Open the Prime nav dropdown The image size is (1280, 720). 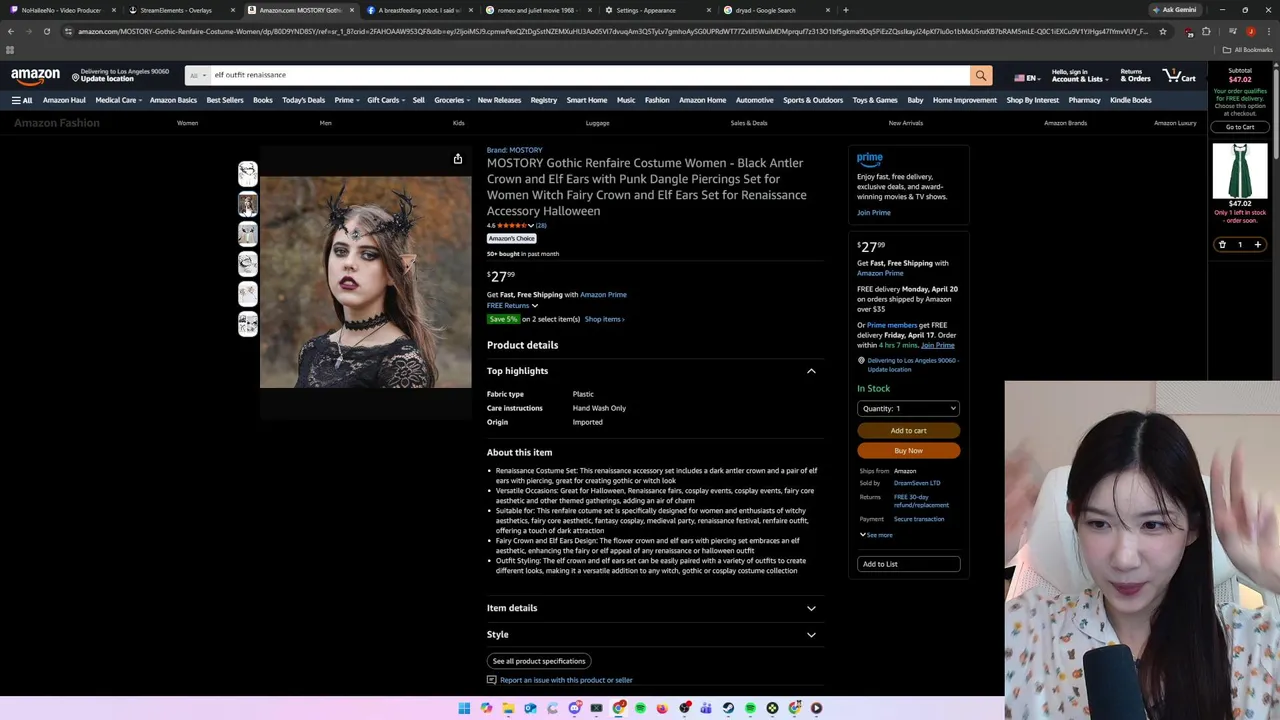coord(347,100)
